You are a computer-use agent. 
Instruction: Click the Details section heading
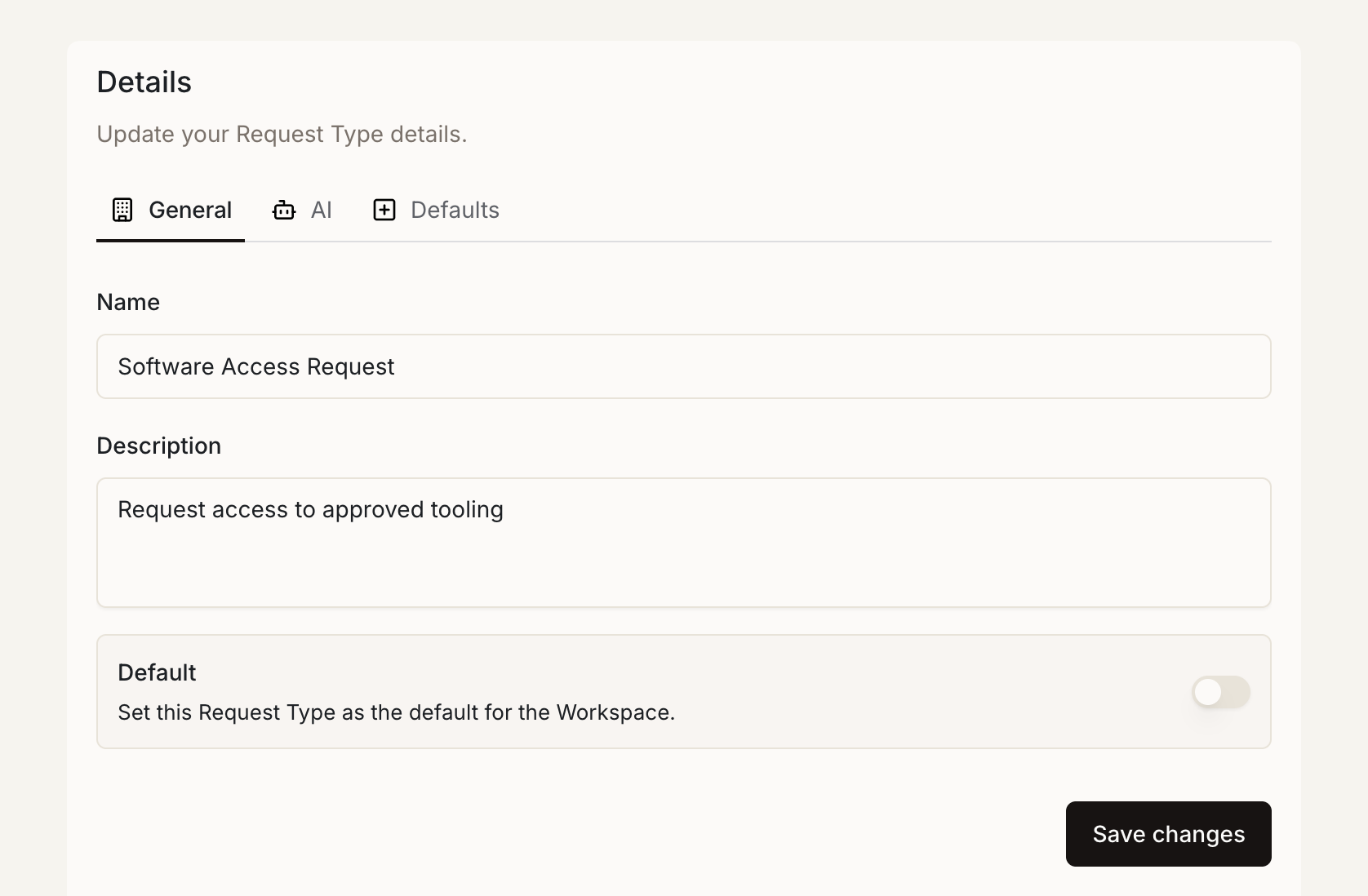pos(144,82)
